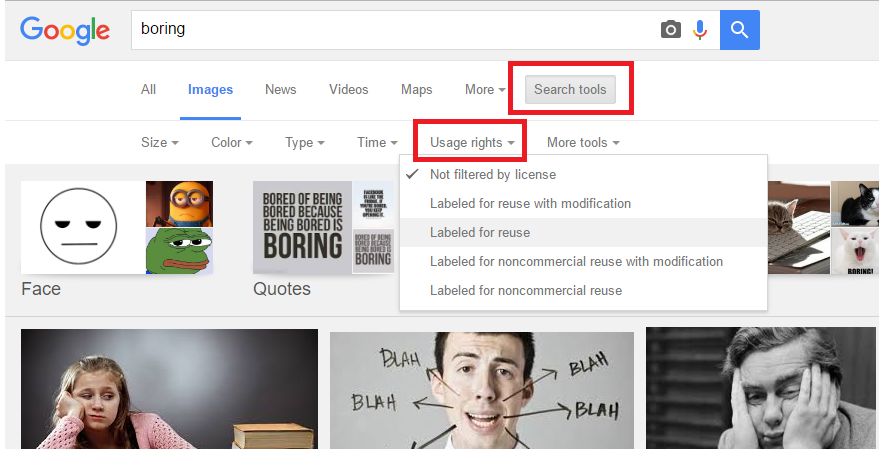The width and height of the screenshot is (879, 449).
Task: Start voice search with the microphone icon
Action: (x=700, y=29)
